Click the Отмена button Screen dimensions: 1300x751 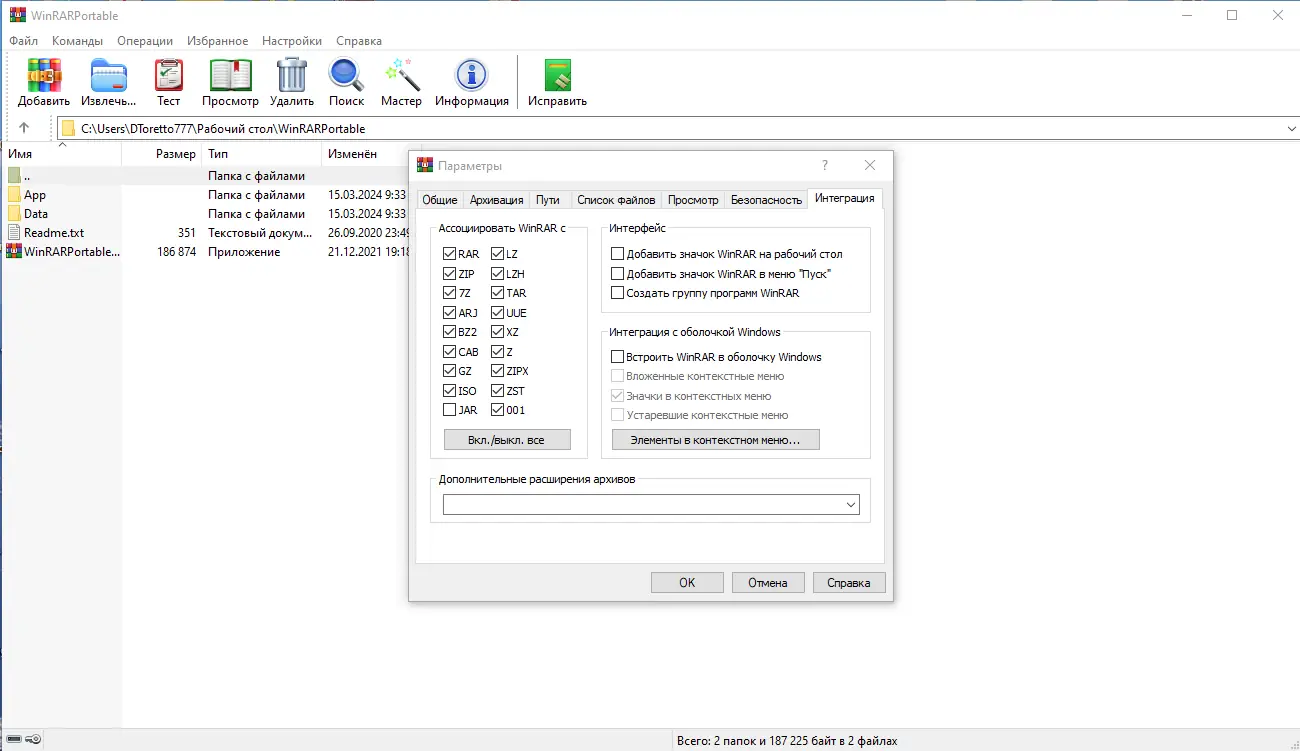(768, 583)
